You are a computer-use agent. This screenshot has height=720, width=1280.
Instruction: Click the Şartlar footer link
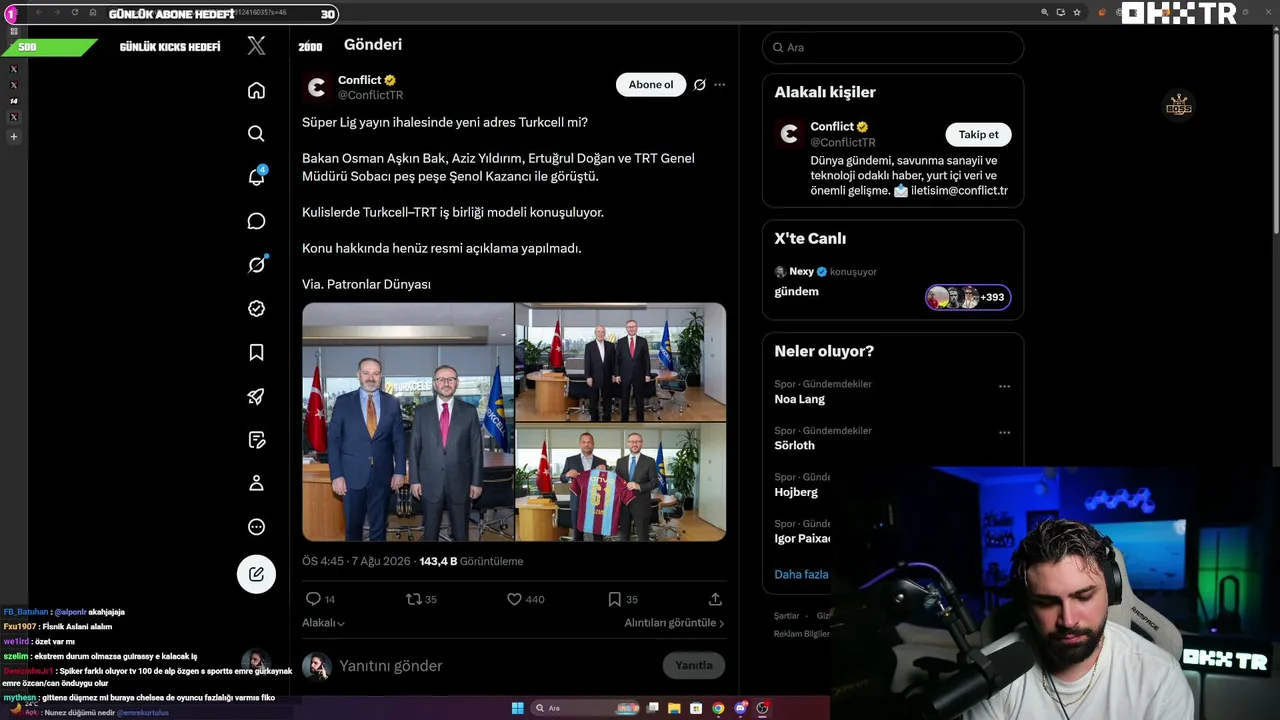coord(786,616)
